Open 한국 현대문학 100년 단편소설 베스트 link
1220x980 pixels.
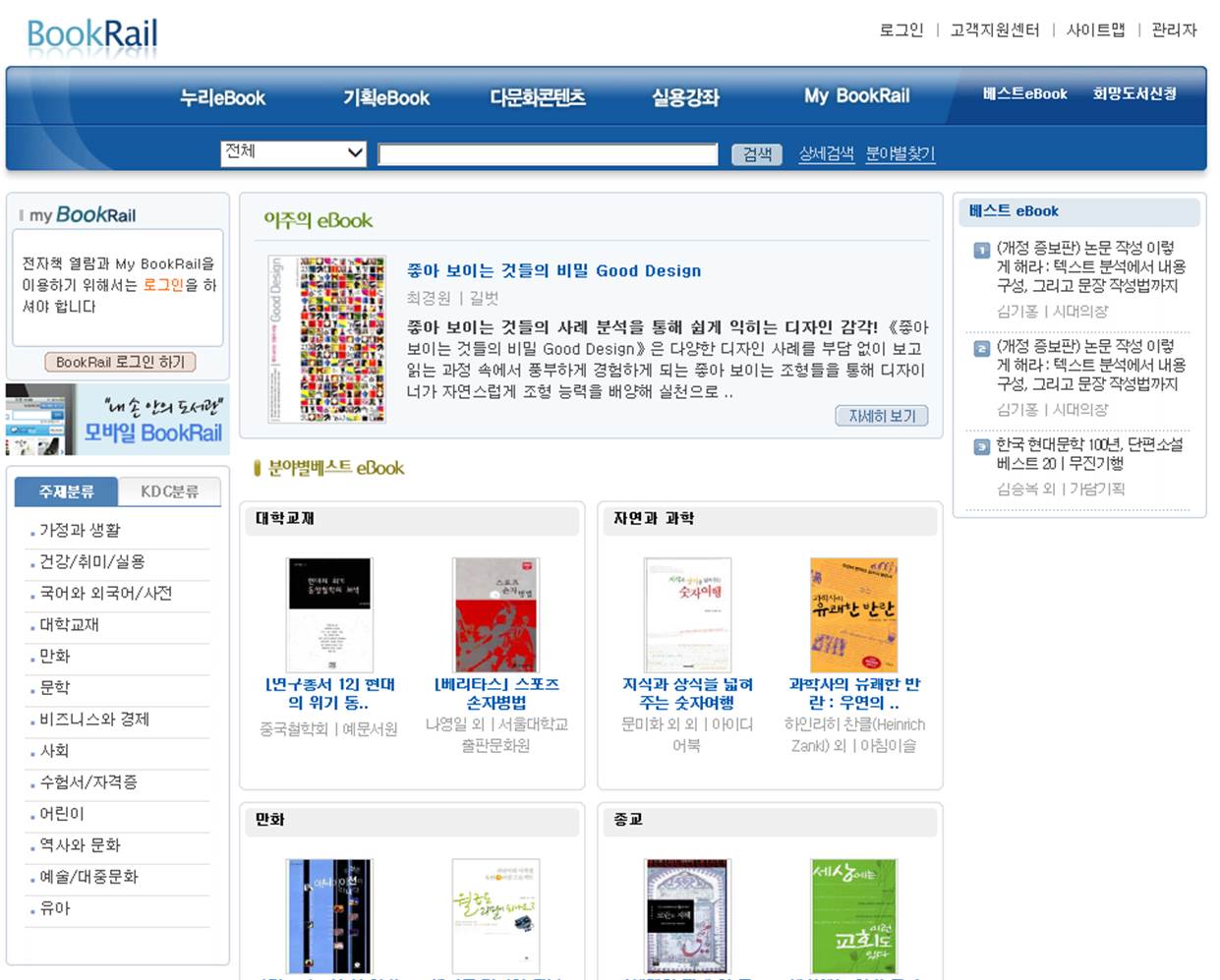click(x=1089, y=453)
